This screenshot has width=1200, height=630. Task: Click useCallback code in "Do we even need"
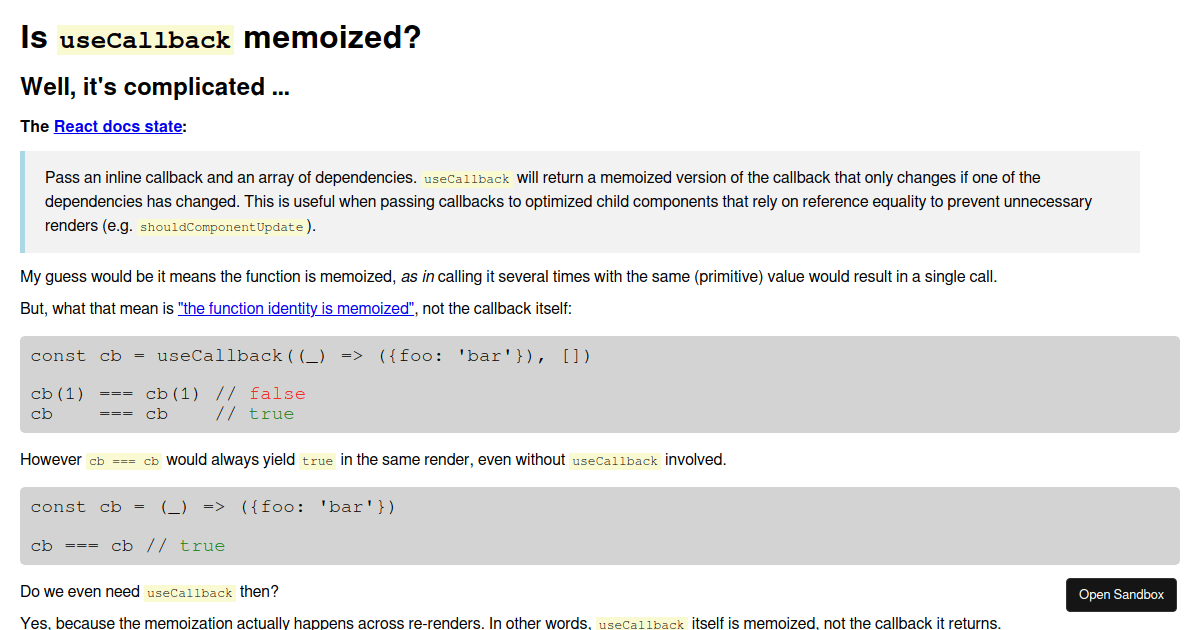coord(190,593)
